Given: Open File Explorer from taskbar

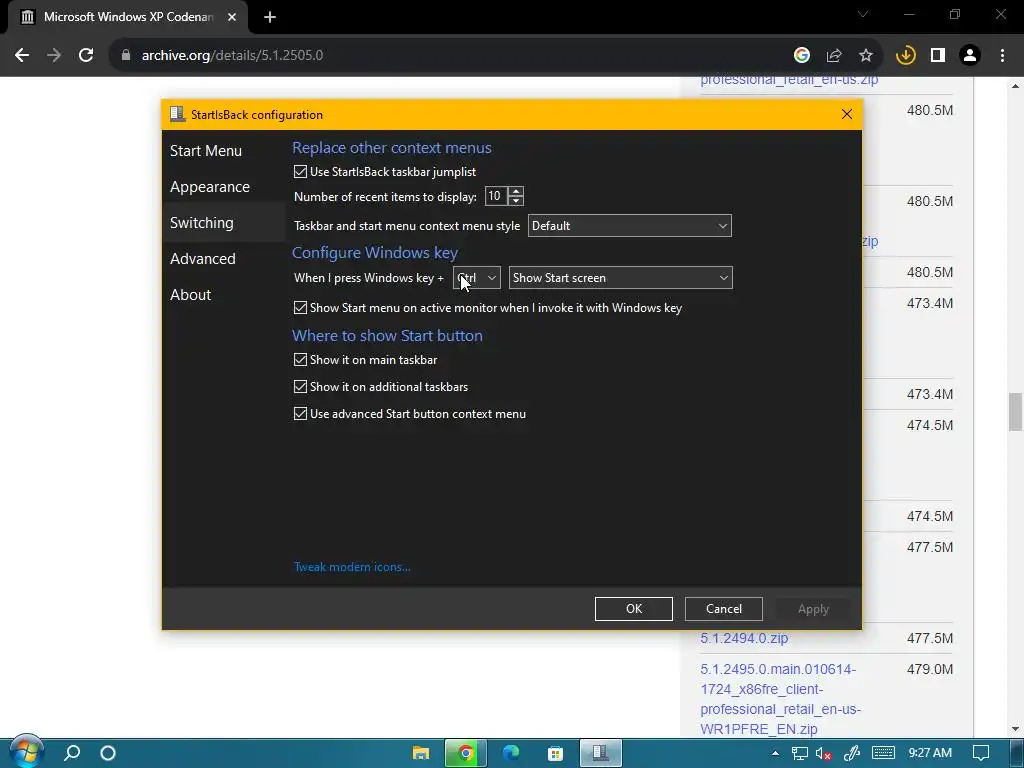Looking at the screenshot, I should (421, 753).
